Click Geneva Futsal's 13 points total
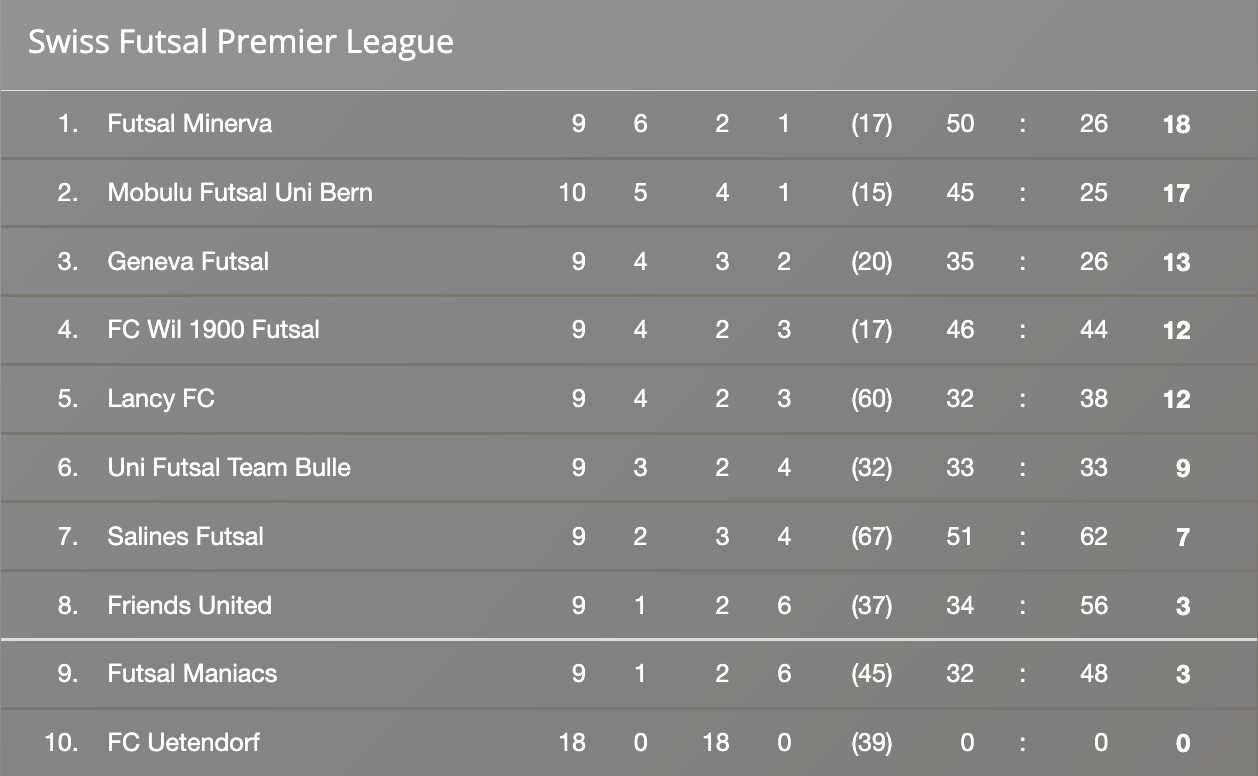 (x=1176, y=262)
